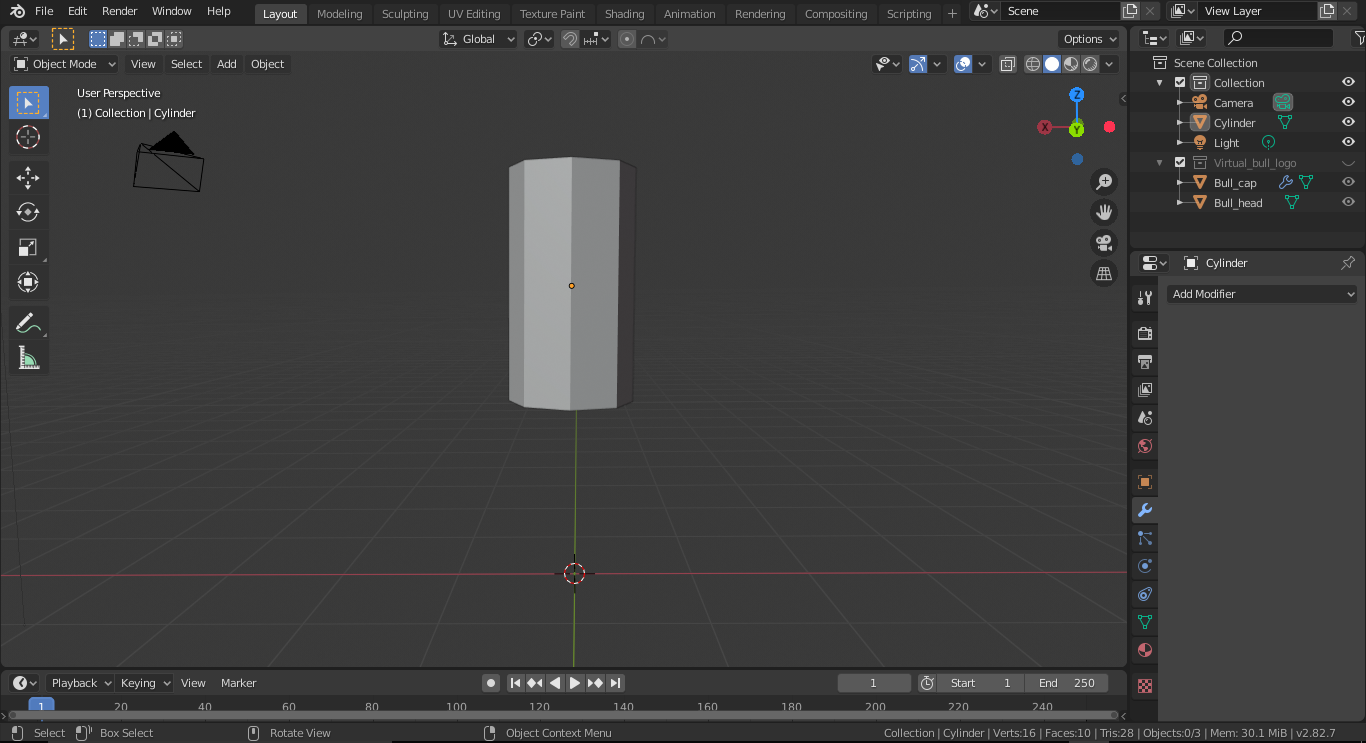
Task: Open the Output properties tab
Action: 1145,361
